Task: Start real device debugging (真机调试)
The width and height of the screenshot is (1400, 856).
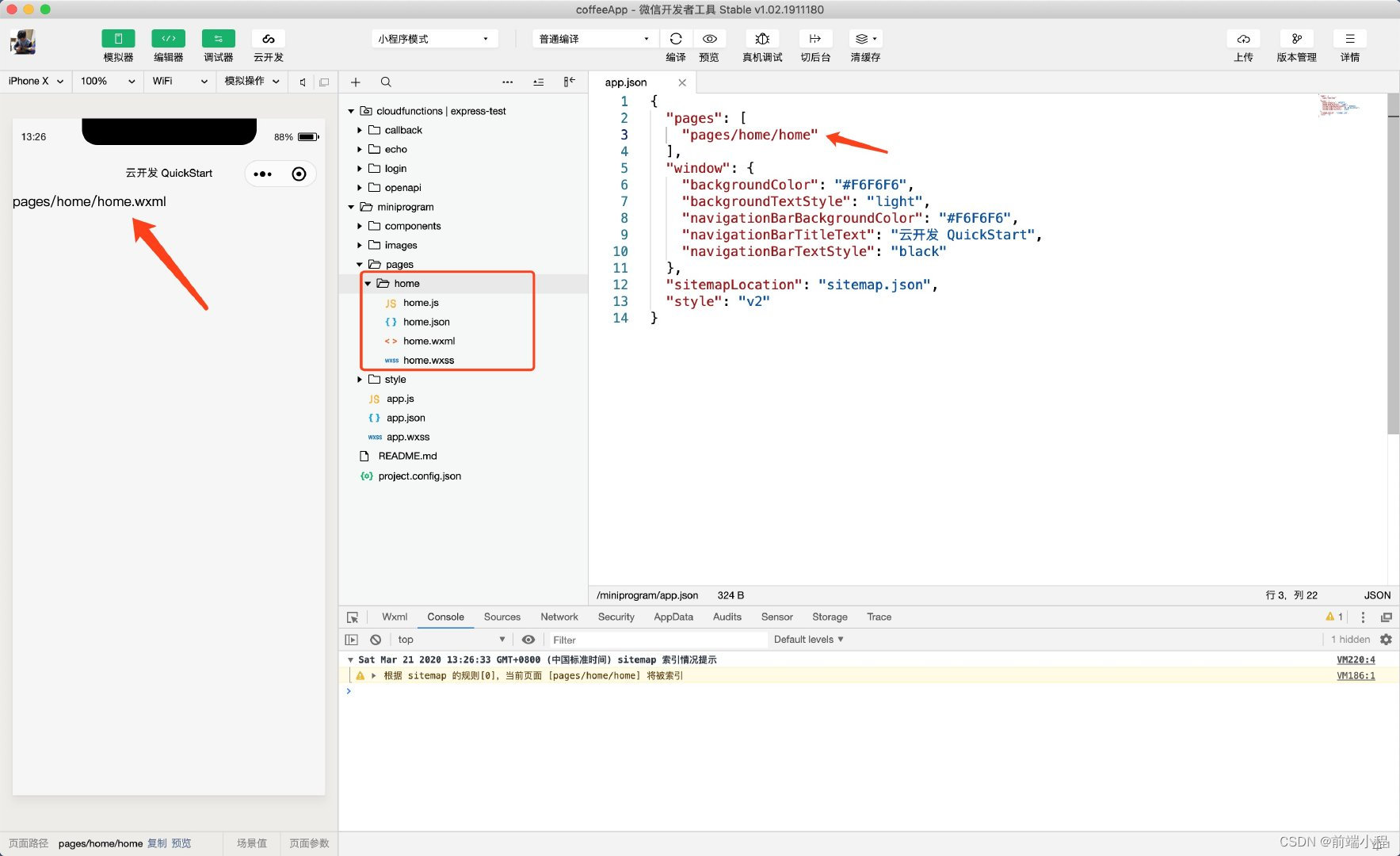Action: coord(762,39)
